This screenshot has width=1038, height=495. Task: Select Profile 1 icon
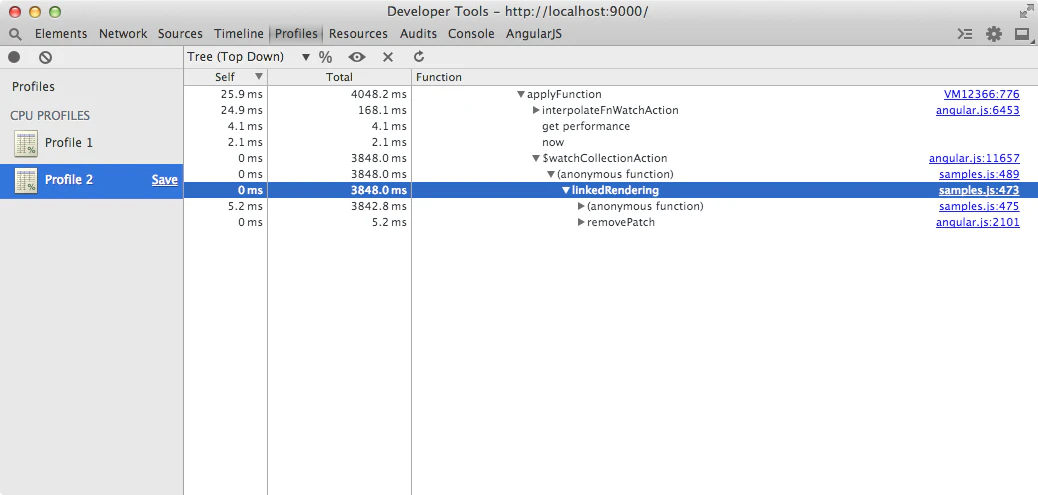tap(26, 143)
